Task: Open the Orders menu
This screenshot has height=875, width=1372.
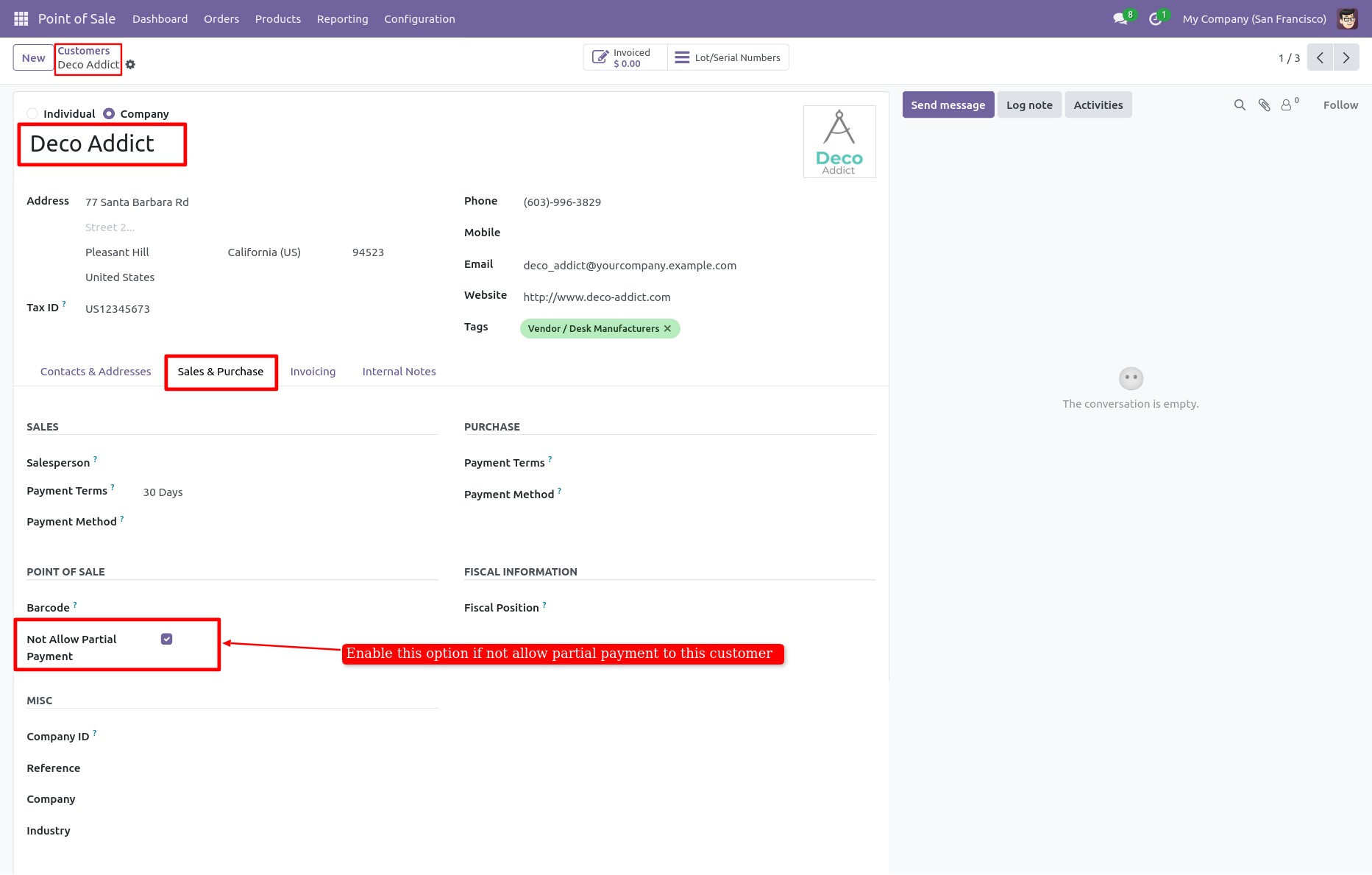Action: (221, 19)
